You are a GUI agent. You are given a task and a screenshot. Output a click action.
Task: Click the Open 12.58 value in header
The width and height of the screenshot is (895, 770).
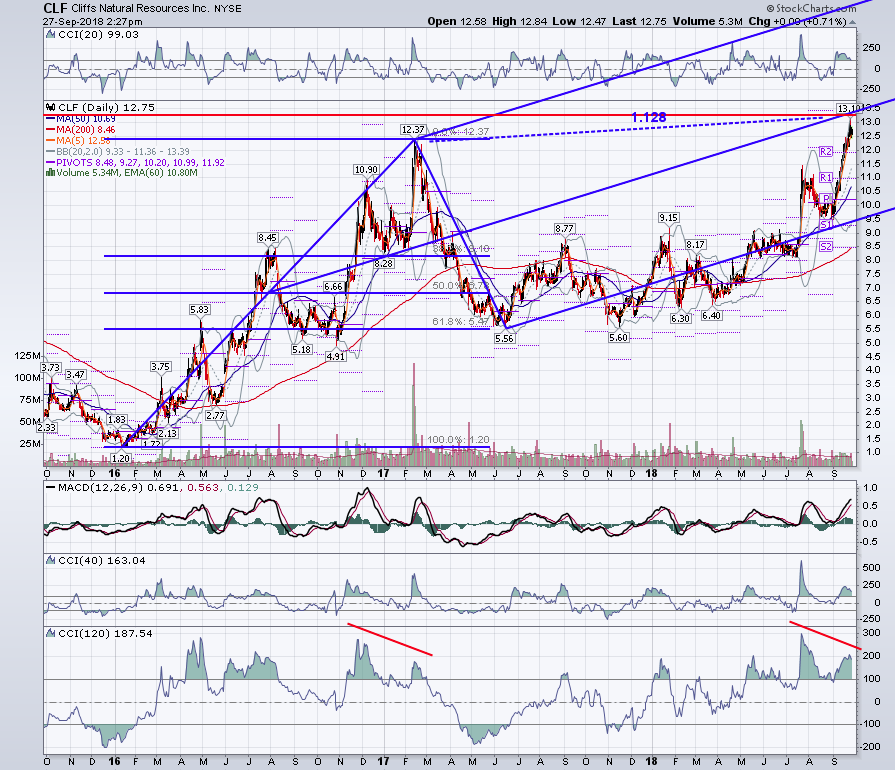coord(457,22)
